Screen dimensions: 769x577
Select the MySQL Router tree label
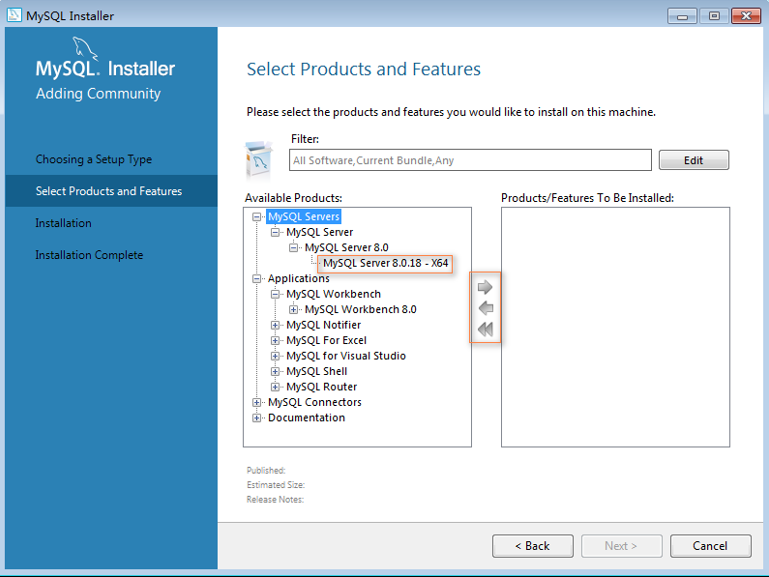coord(322,387)
